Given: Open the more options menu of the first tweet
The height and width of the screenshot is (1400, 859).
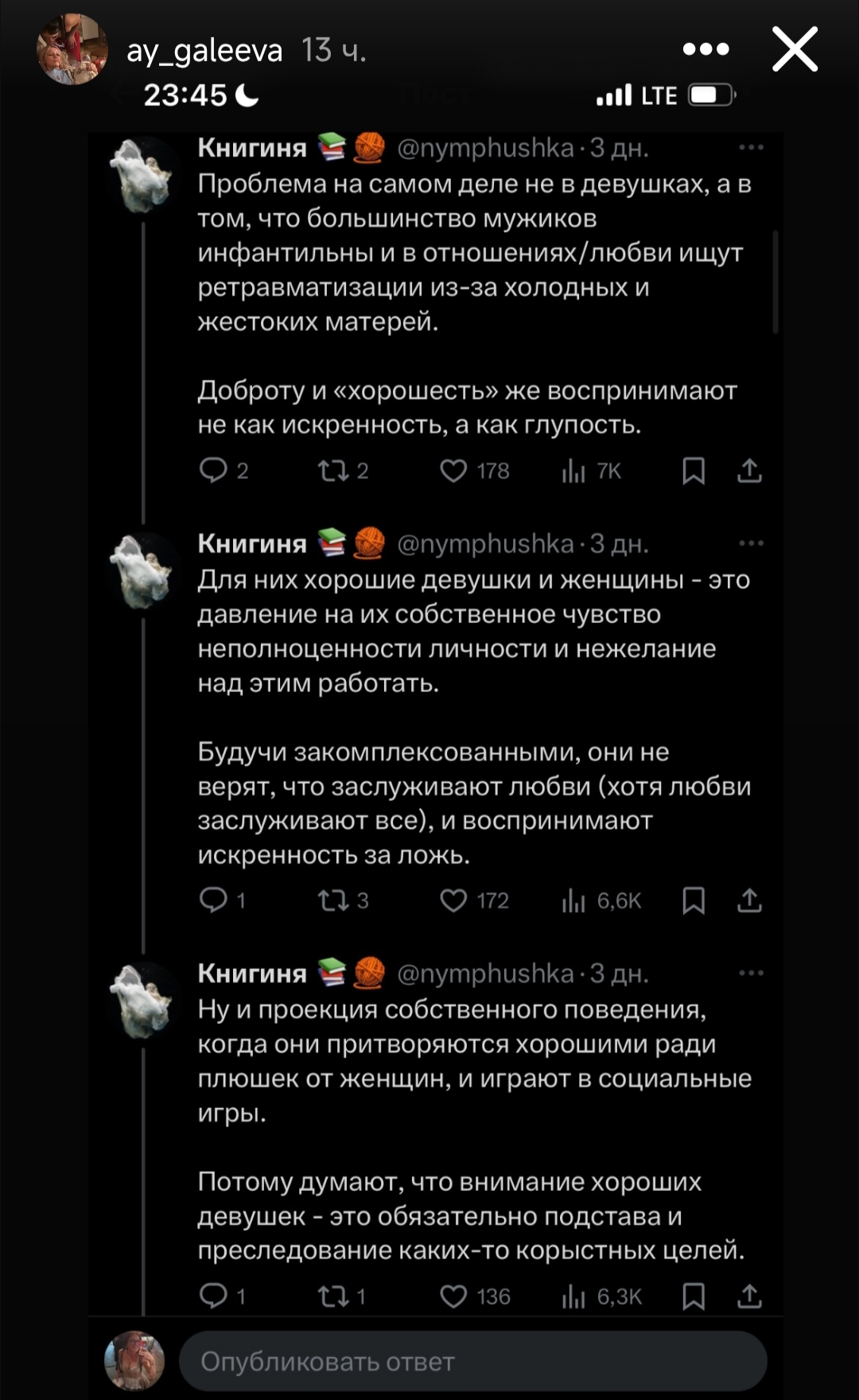Looking at the screenshot, I should [x=751, y=147].
